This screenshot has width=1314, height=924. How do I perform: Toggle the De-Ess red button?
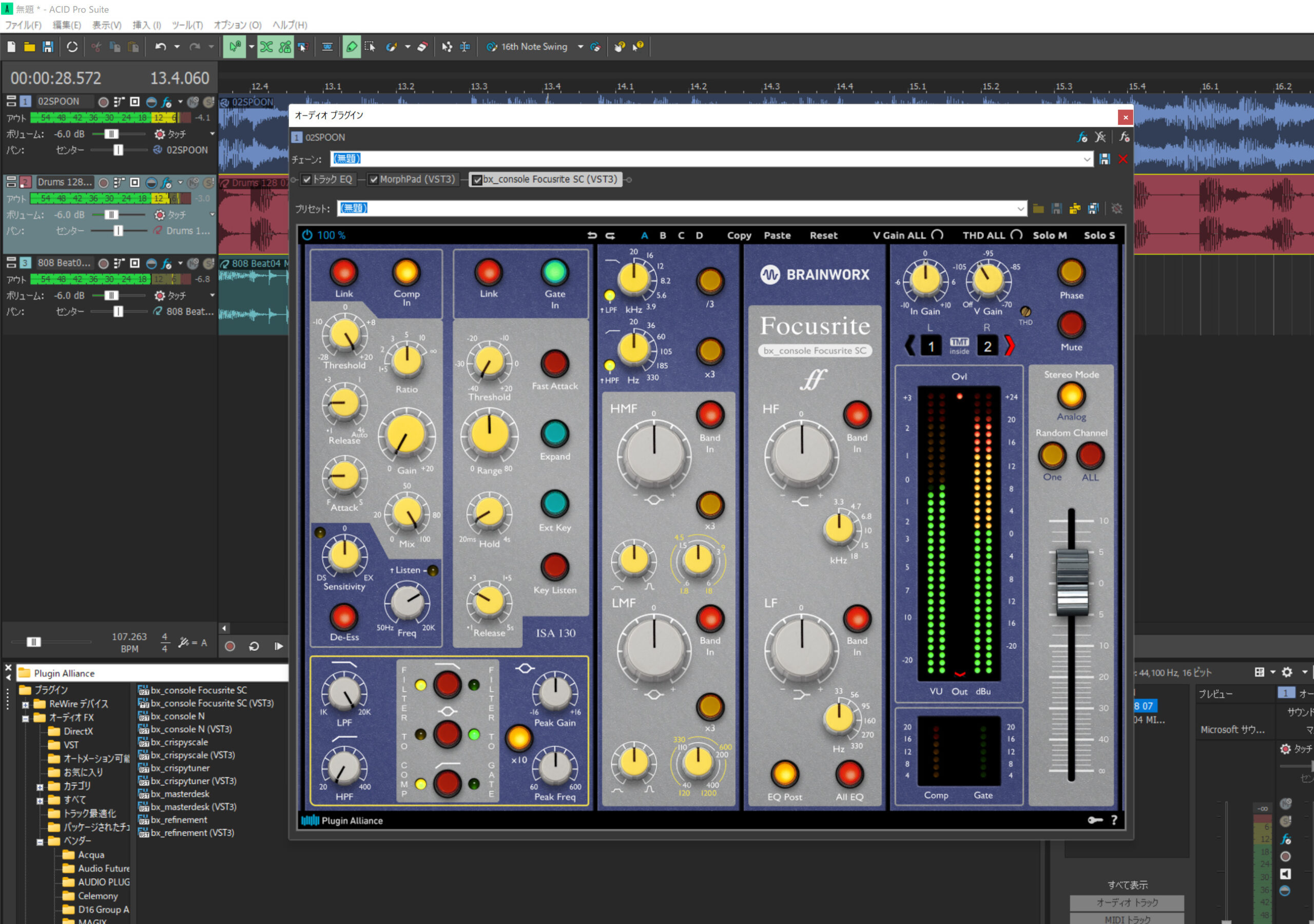[x=344, y=617]
